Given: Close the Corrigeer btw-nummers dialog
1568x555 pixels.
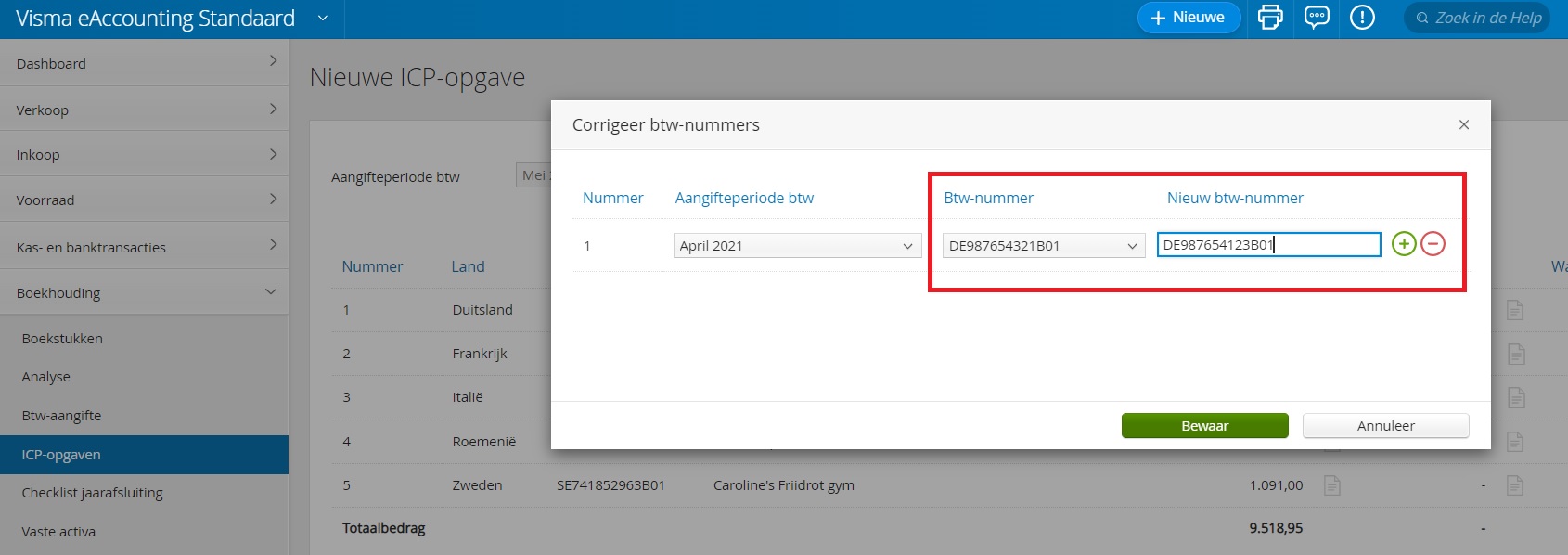Looking at the screenshot, I should pyautogui.click(x=1464, y=125).
